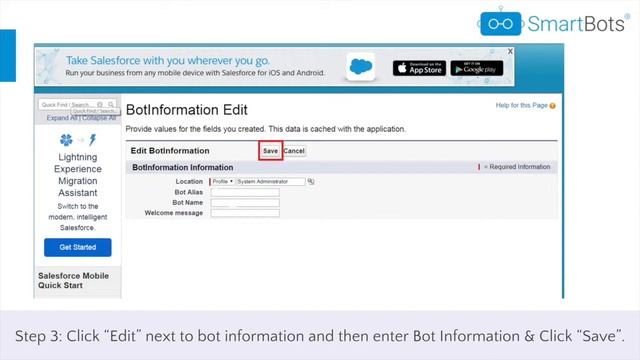This screenshot has width=640, height=360.
Task: Open the Location Profile dropdown
Action: click(x=223, y=181)
